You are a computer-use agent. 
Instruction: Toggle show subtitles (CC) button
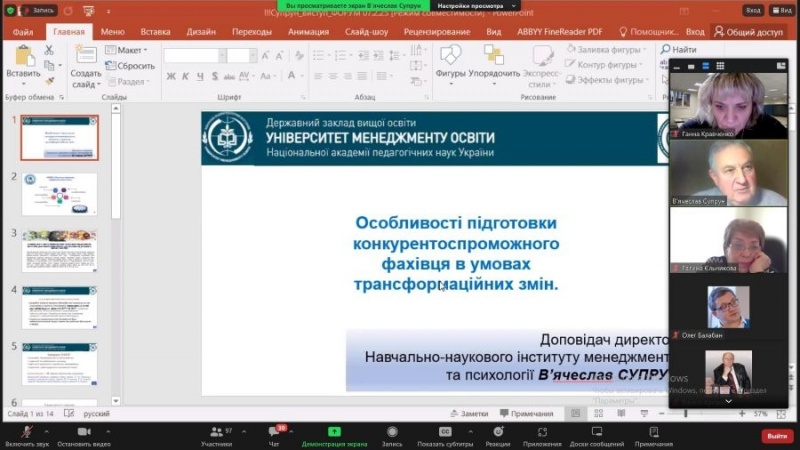point(444,431)
